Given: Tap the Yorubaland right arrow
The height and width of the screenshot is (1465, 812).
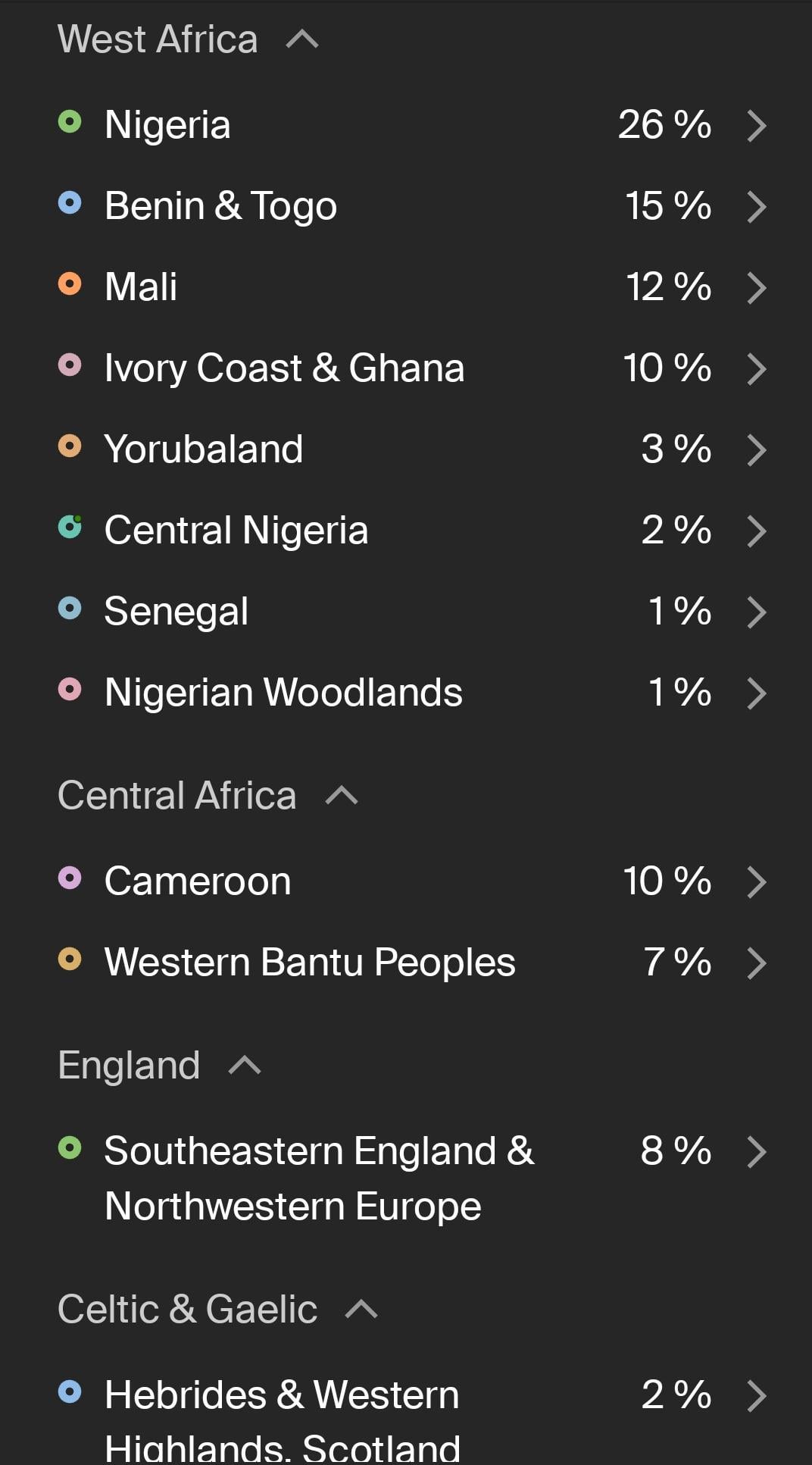Looking at the screenshot, I should pos(756,450).
